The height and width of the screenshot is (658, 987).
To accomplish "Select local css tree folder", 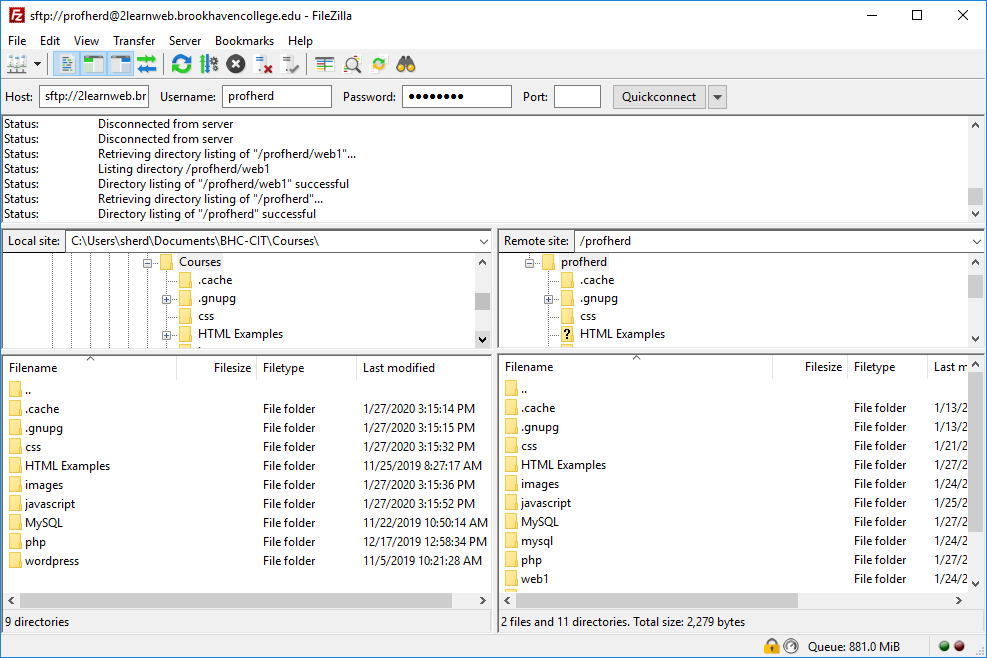I will pos(206,316).
